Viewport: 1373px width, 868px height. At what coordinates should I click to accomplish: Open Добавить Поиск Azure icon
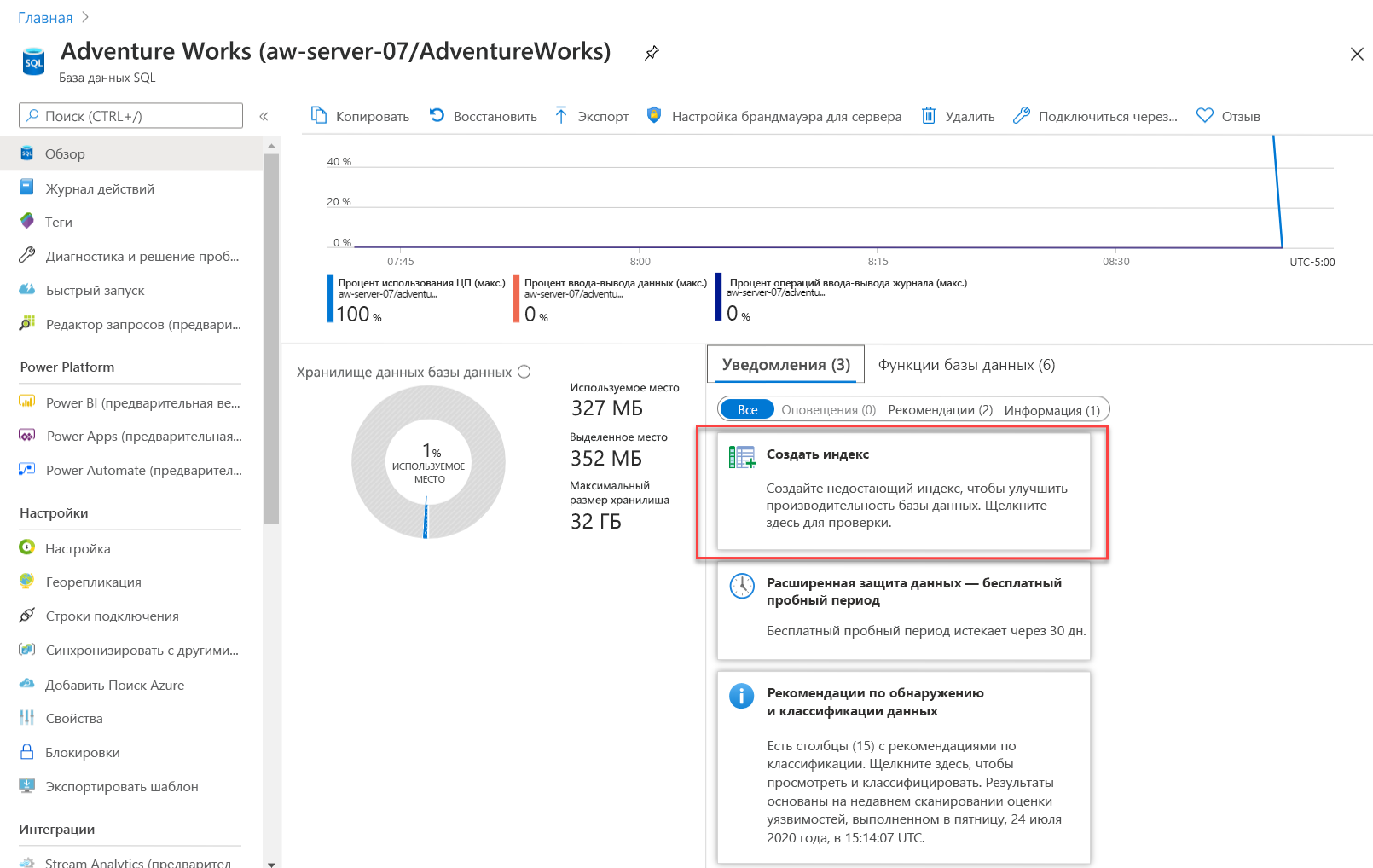coord(27,684)
